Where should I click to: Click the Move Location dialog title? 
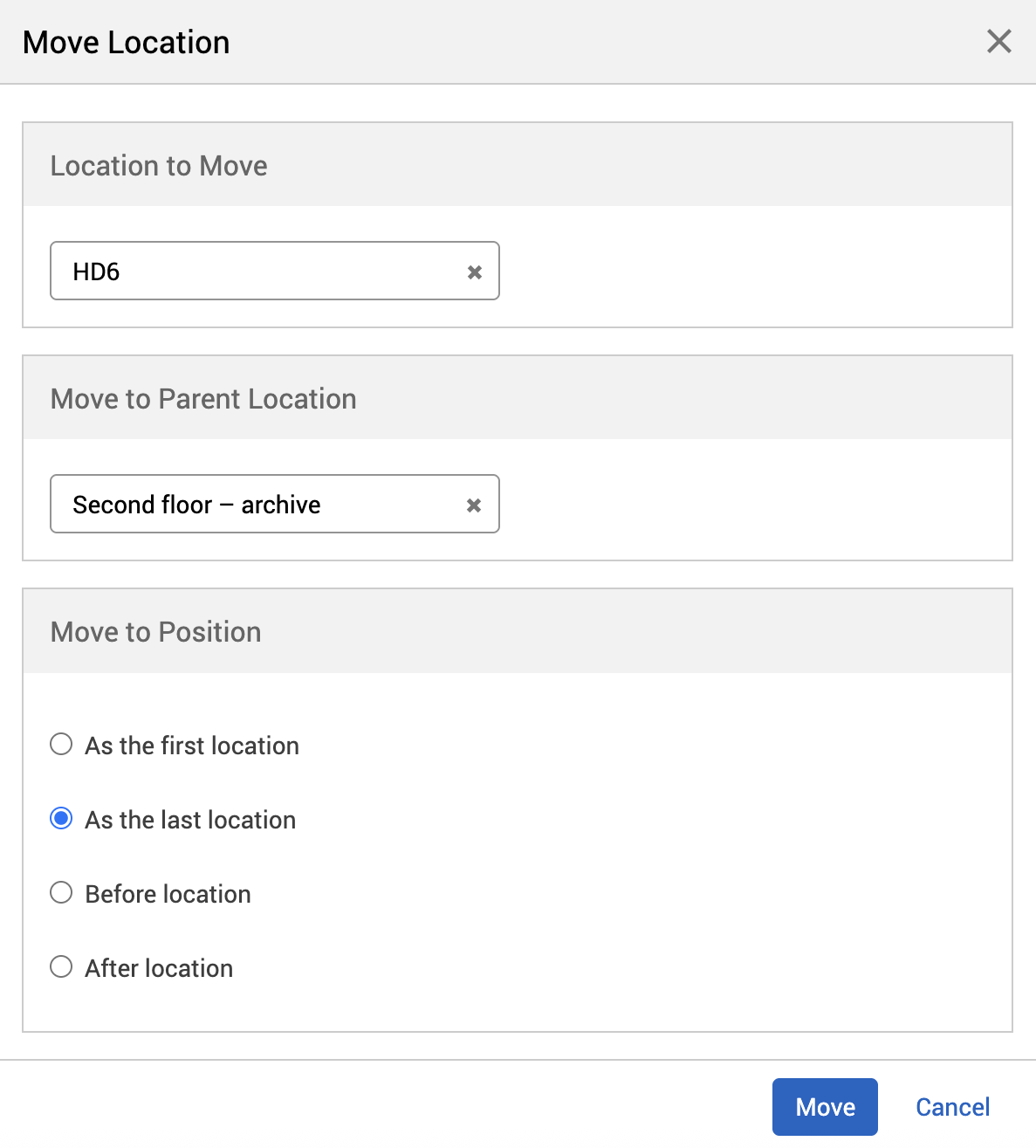click(x=126, y=41)
